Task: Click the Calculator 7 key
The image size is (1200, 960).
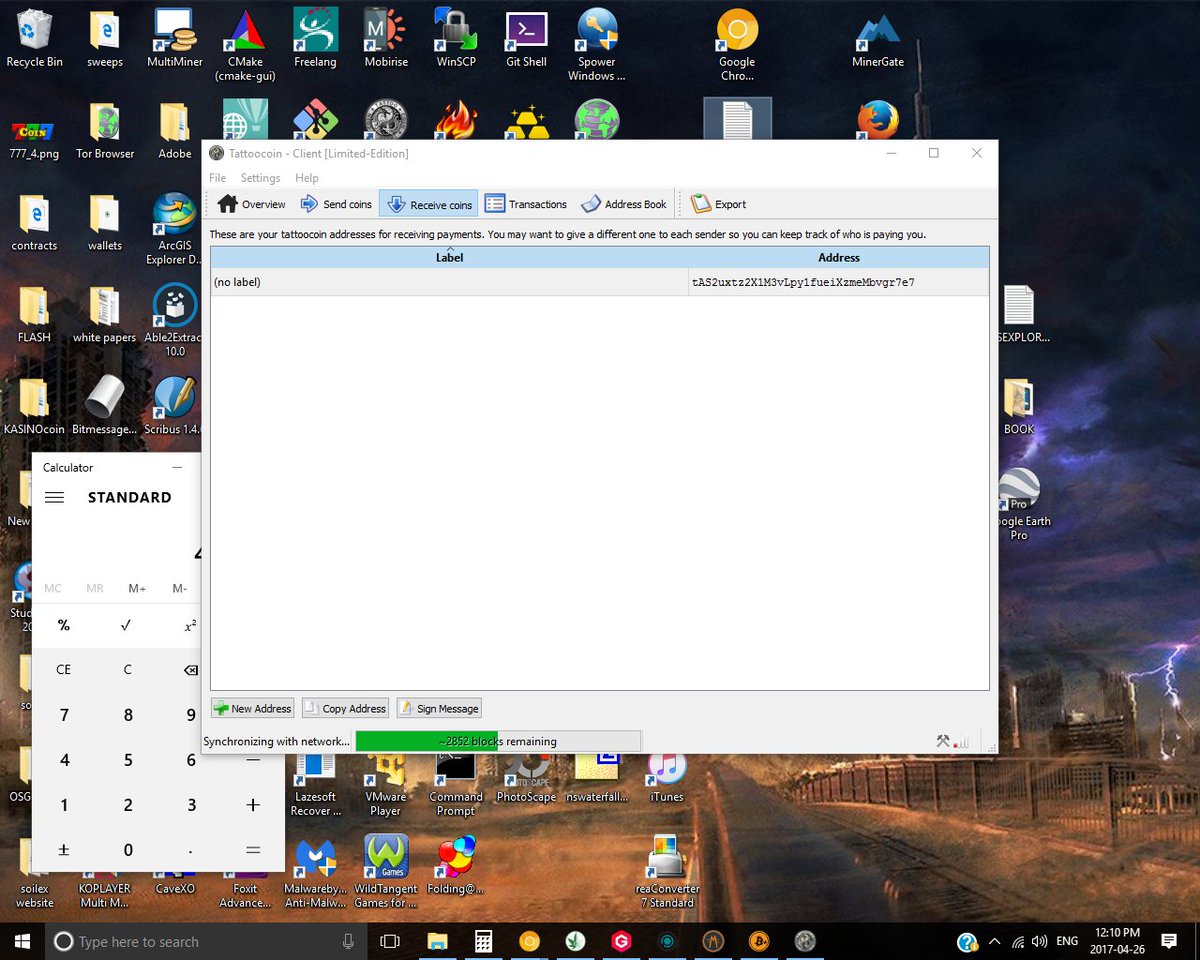Action: tap(64, 715)
